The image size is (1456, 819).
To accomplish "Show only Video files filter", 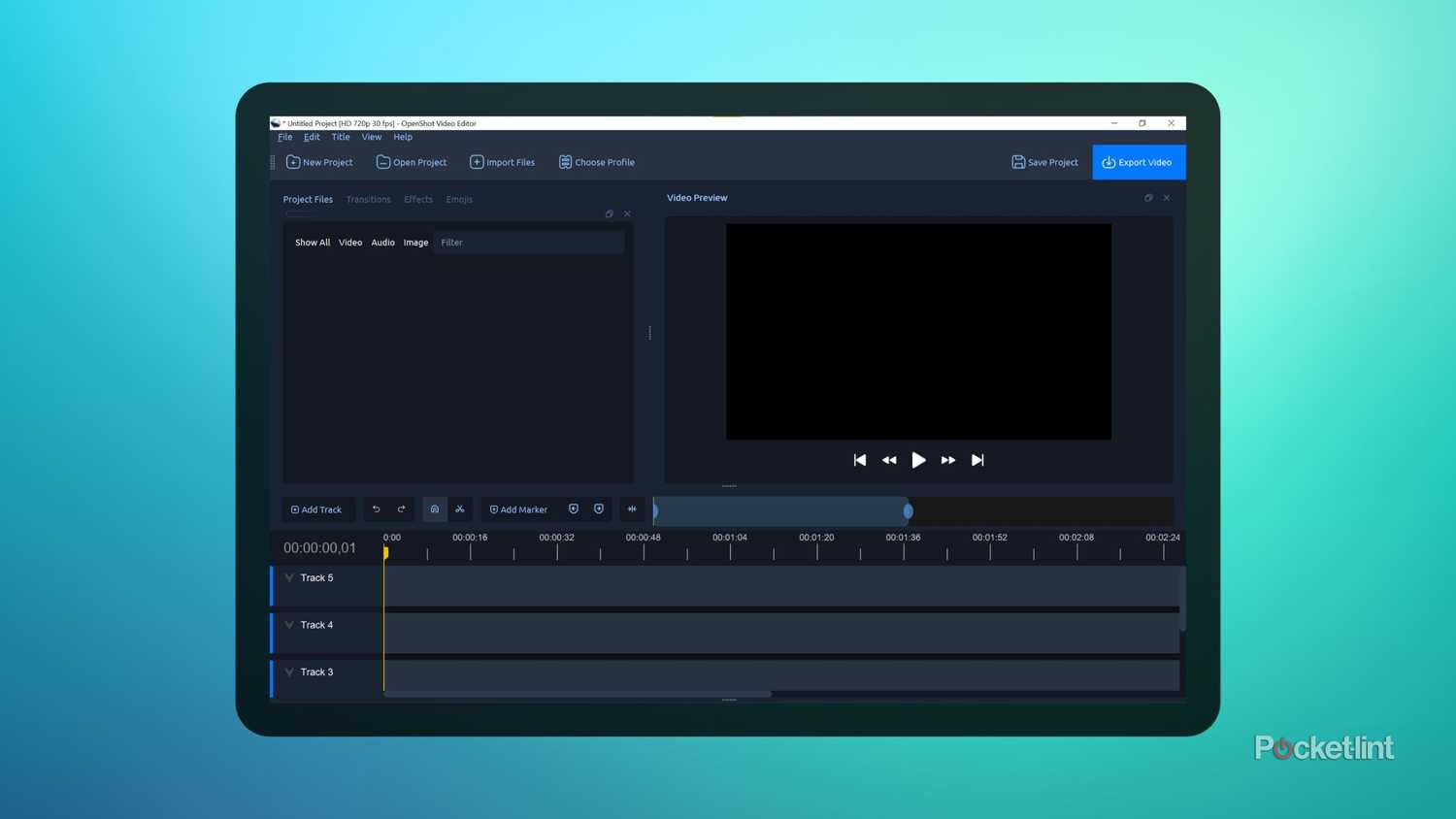I will coord(350,243).
